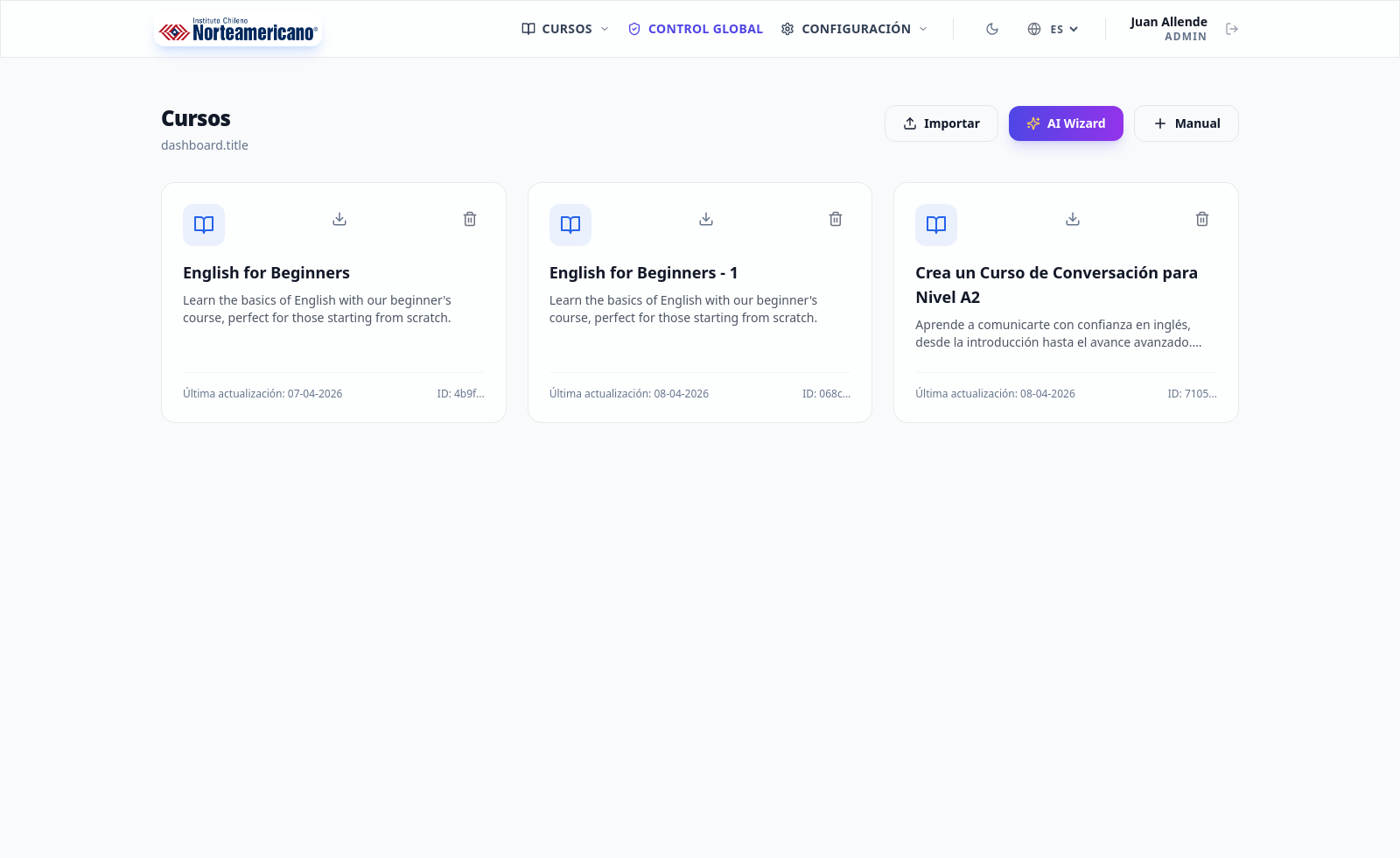
Task: Go to Control Global
Action: point(696,29)
